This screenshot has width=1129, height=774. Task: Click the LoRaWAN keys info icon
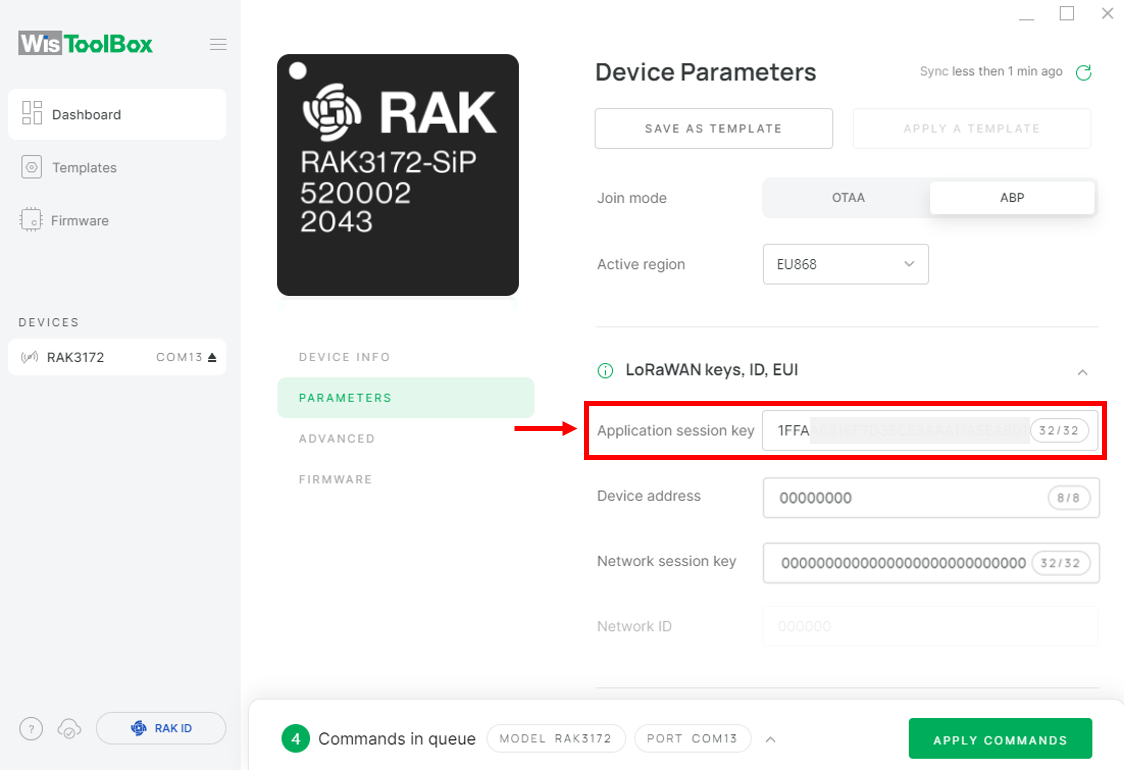606,371
